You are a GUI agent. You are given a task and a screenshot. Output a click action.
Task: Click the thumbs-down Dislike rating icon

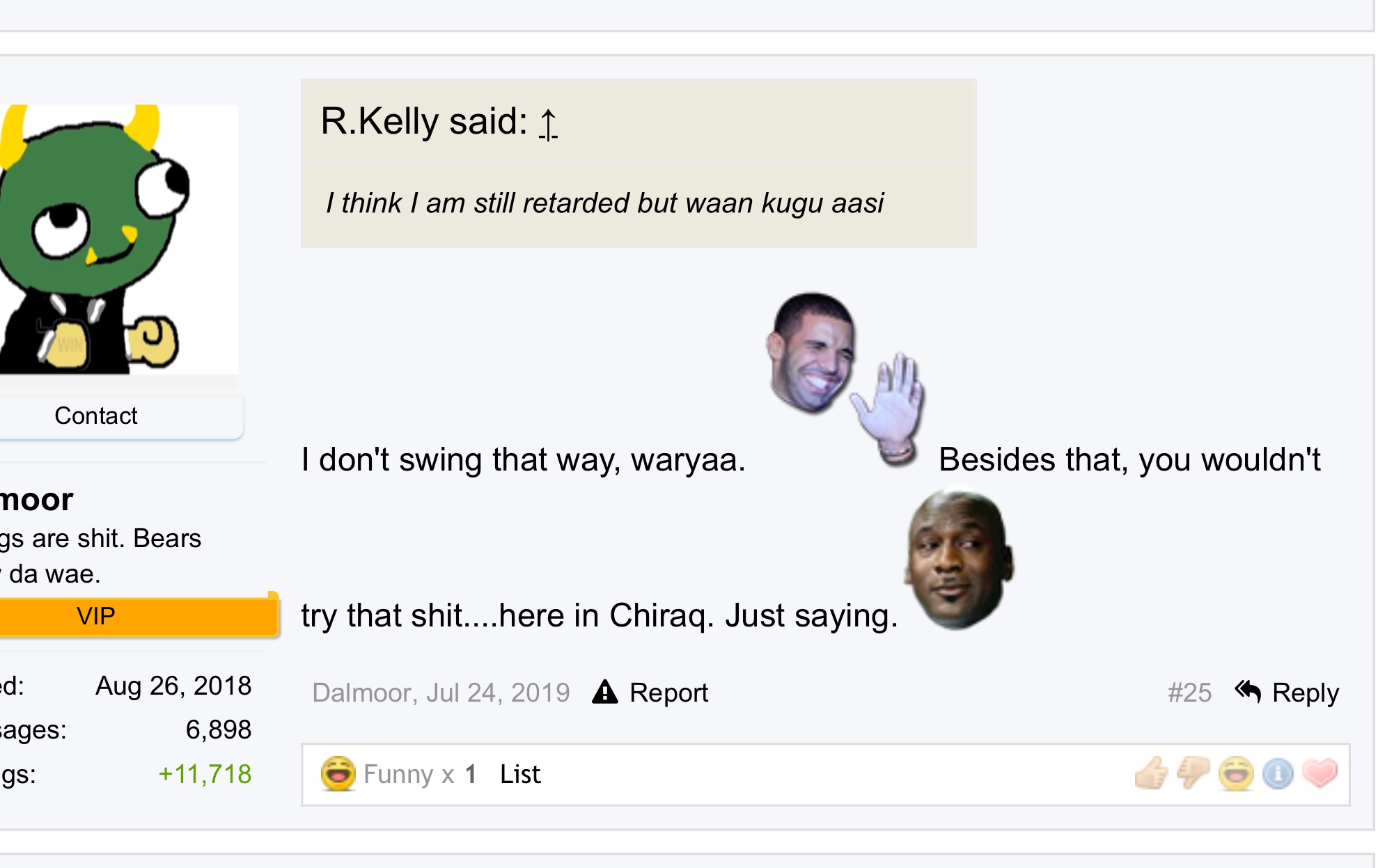coord(1193,773)
